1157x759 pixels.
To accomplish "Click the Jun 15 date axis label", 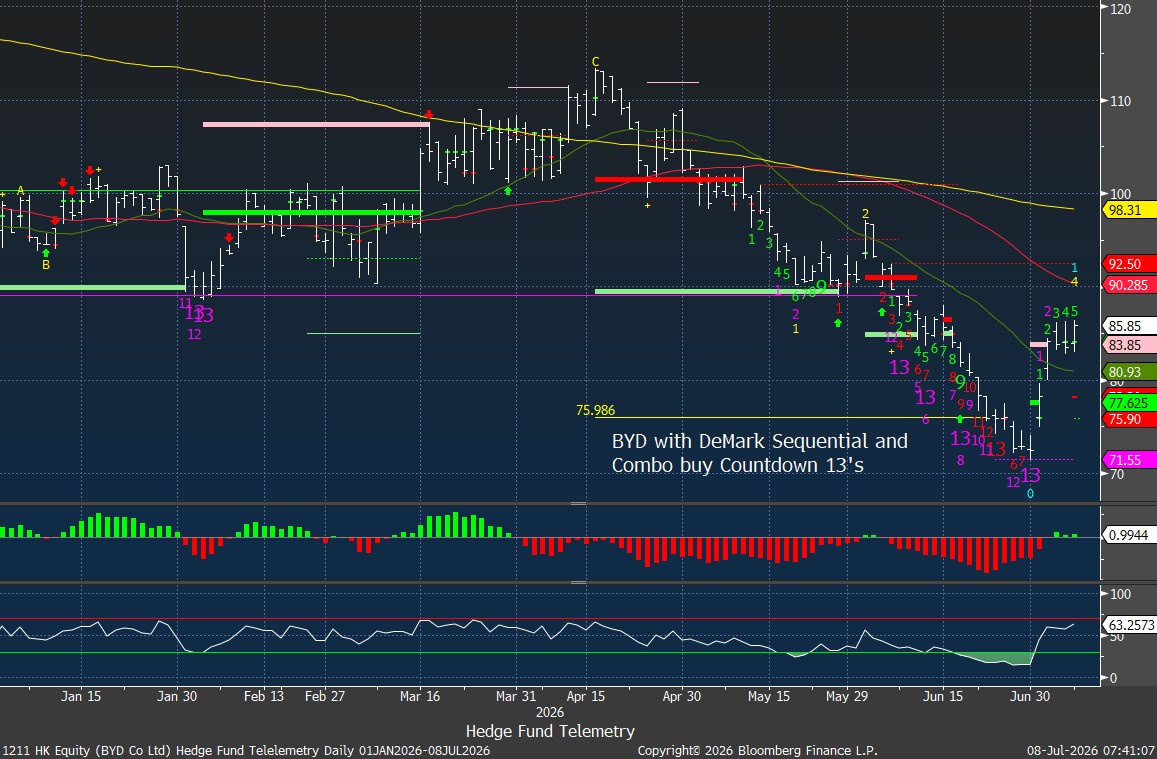I will pos(943,696).
